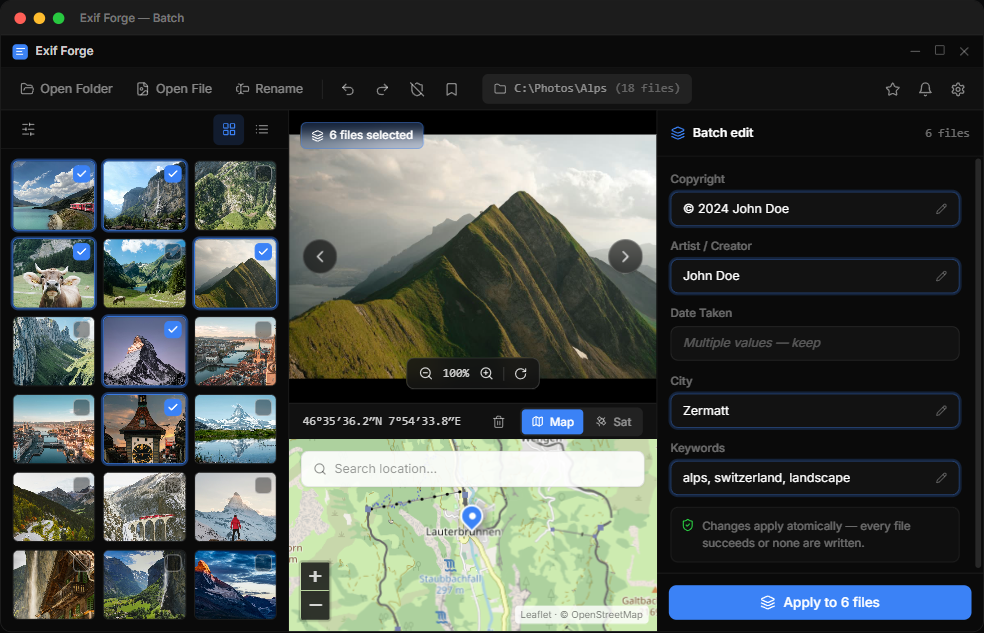This screenshot has width=984, height=633.
Task: Switch to list view layout
Action: [x=262, y=129]
